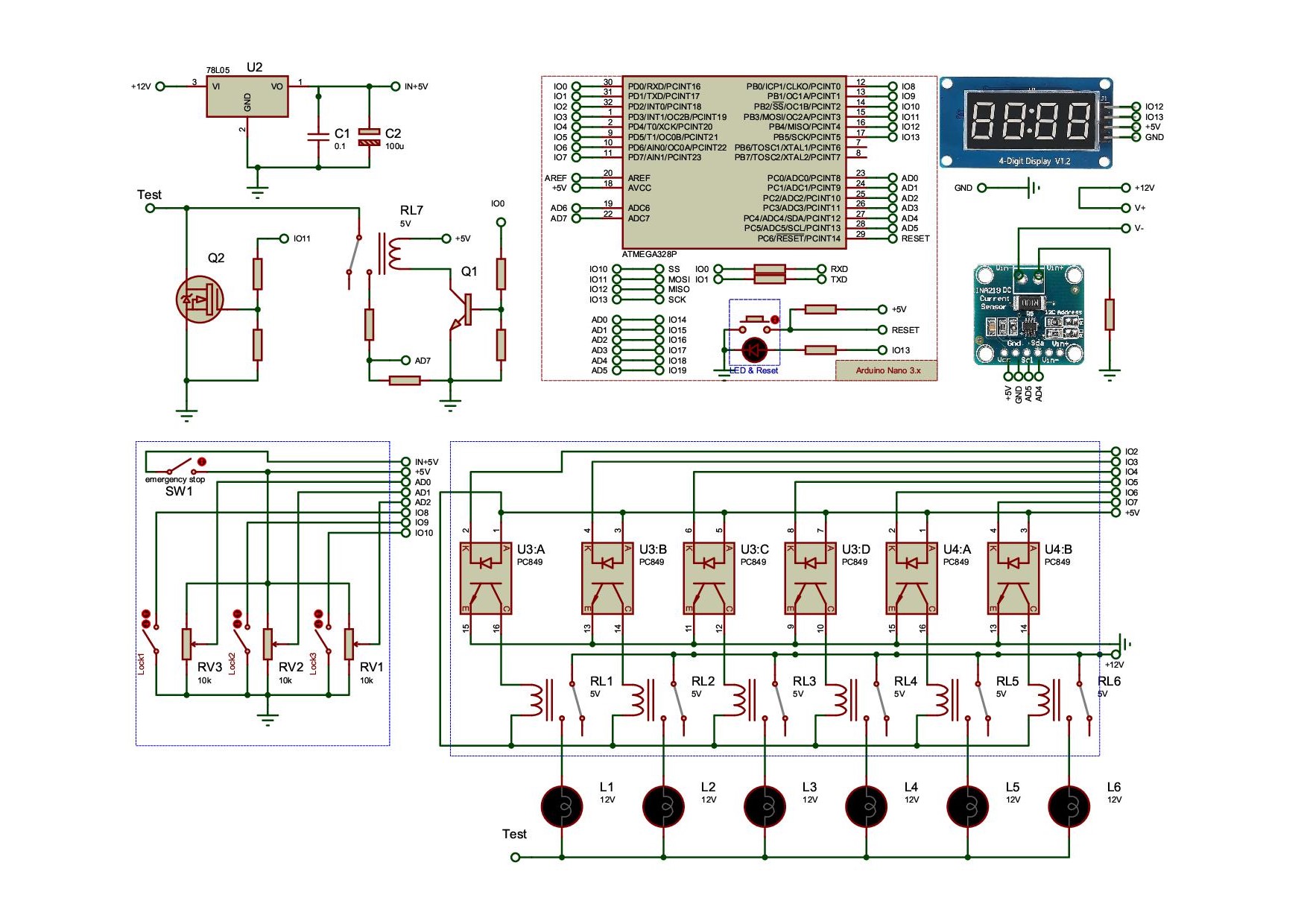The height and width of the screenshot is (924, 1307).
Task: Click the "RXD" terminal label
Action: tap(839, 269)
